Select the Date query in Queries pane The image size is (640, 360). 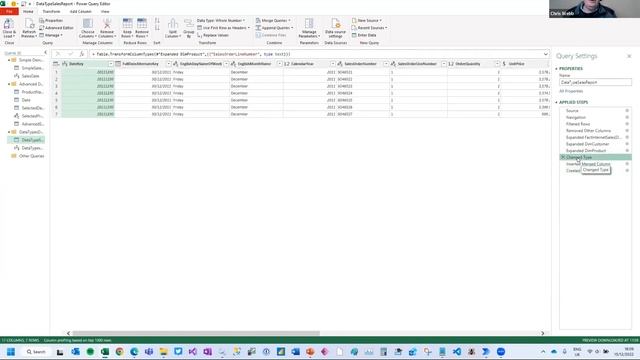pos(26,100)
